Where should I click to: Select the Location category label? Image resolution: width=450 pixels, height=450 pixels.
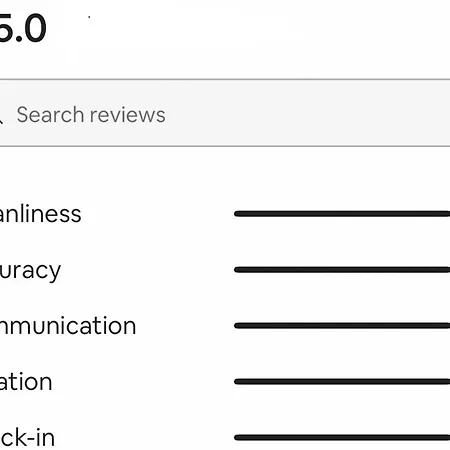pos(26,382)
